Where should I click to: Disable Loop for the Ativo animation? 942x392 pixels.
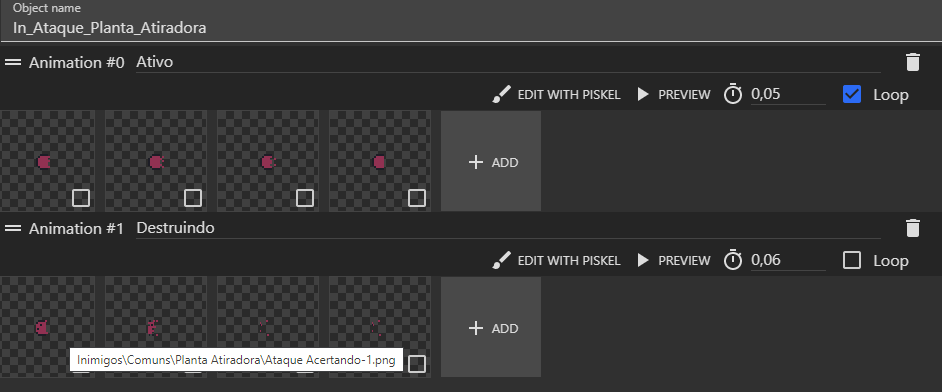pos(852,94)
